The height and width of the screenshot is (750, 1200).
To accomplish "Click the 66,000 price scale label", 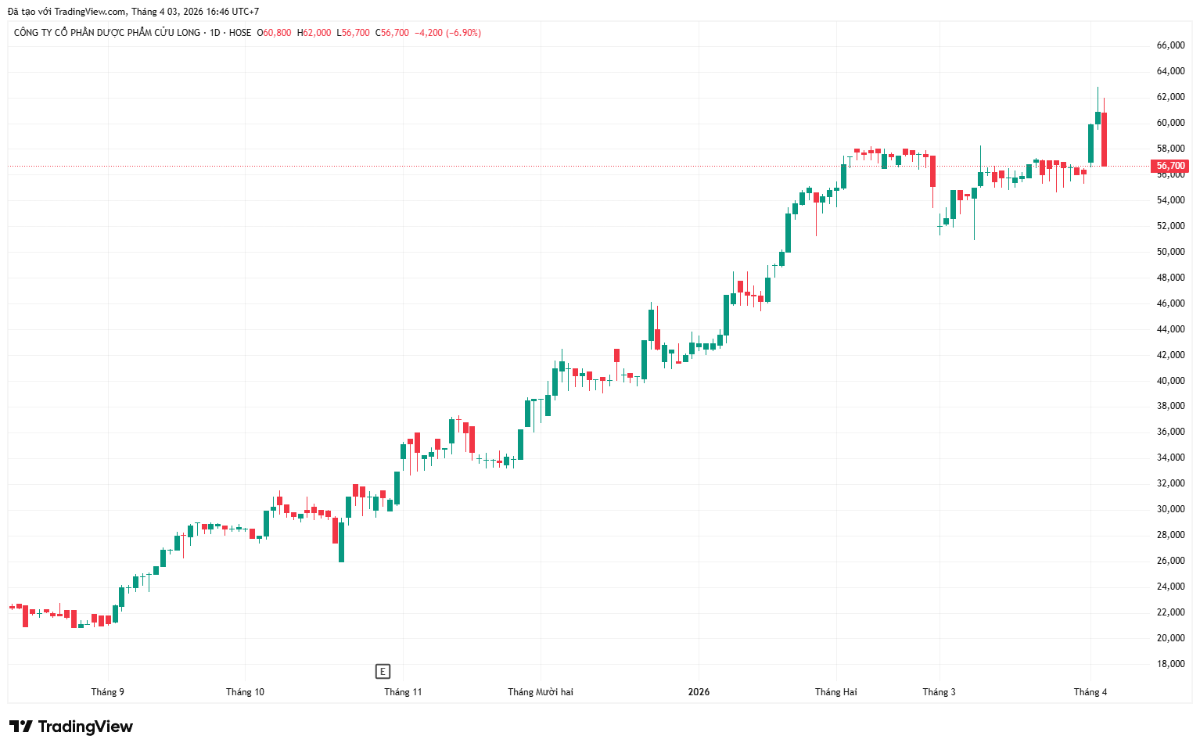I will click(x=1170, y=46).
